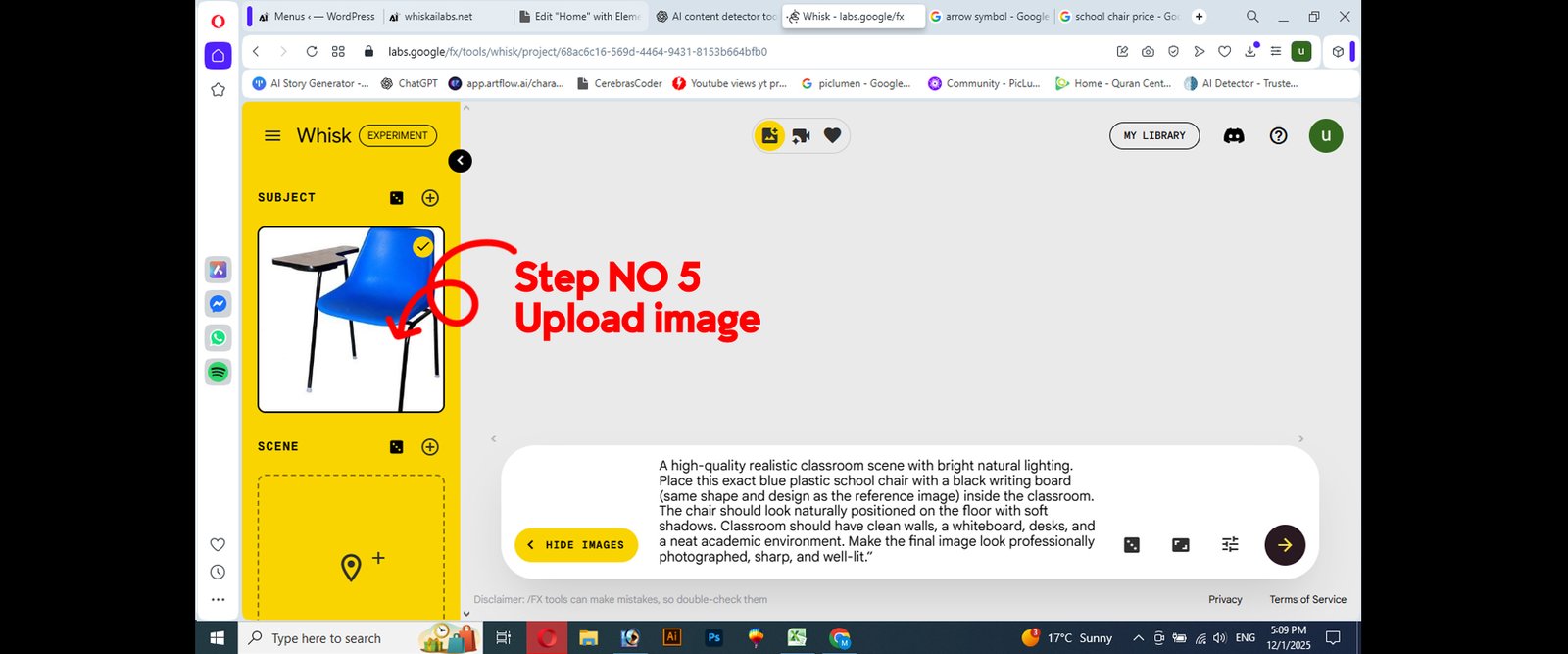This screenshot has width=1568, height=654.
Task: Click the aspect ratio icon in prompt bar
Action: pos(1181,545)
